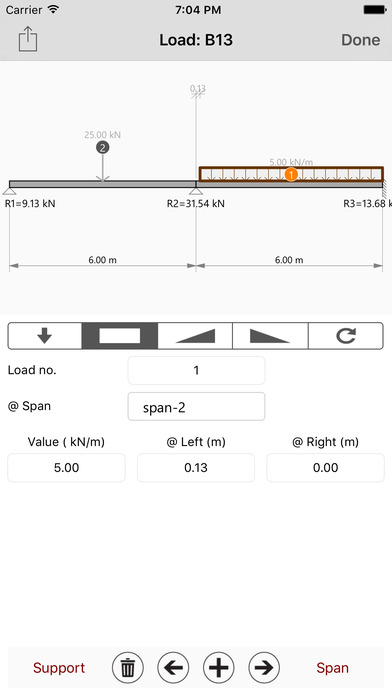
Task: Choose the uniform rectangular load type
Action: 120,336
